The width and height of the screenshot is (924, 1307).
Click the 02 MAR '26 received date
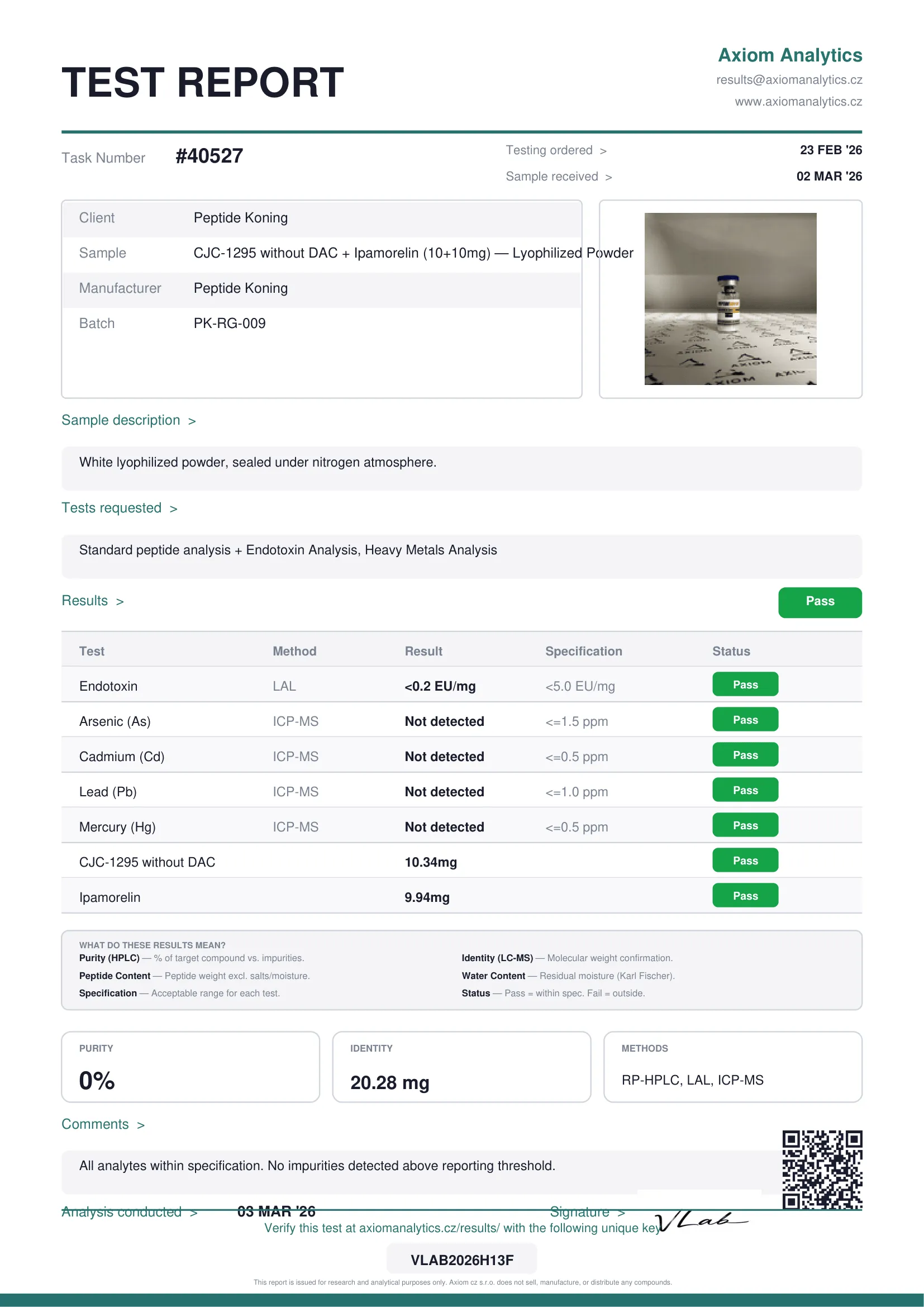click(829, 176)
